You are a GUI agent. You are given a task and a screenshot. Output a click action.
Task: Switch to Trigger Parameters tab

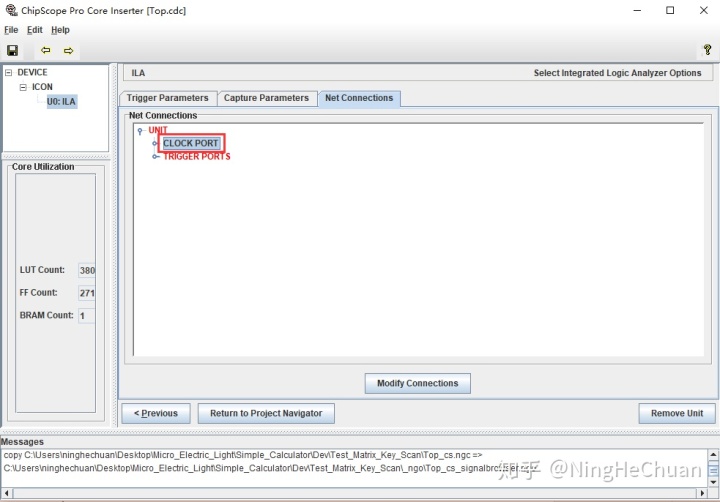coord(168,98)
